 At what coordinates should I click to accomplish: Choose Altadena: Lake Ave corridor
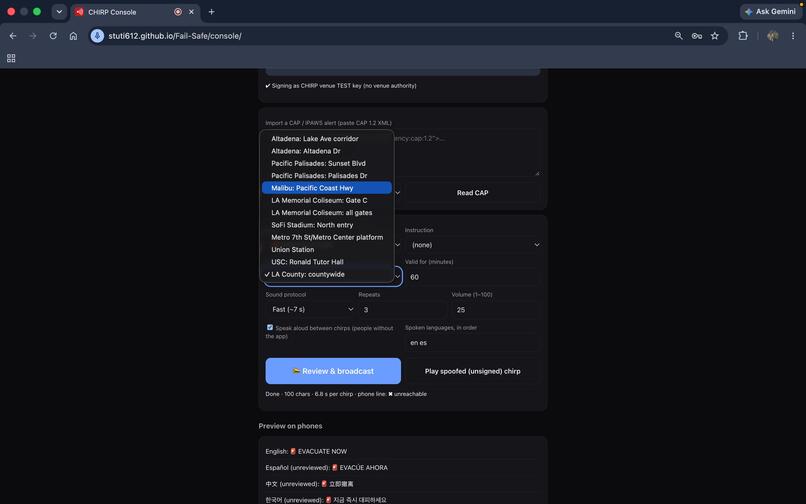coord(327,139)
